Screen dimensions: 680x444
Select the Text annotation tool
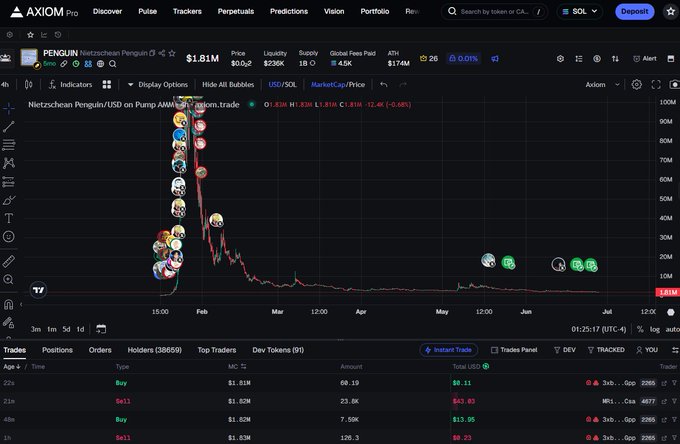tap(9, 218)
